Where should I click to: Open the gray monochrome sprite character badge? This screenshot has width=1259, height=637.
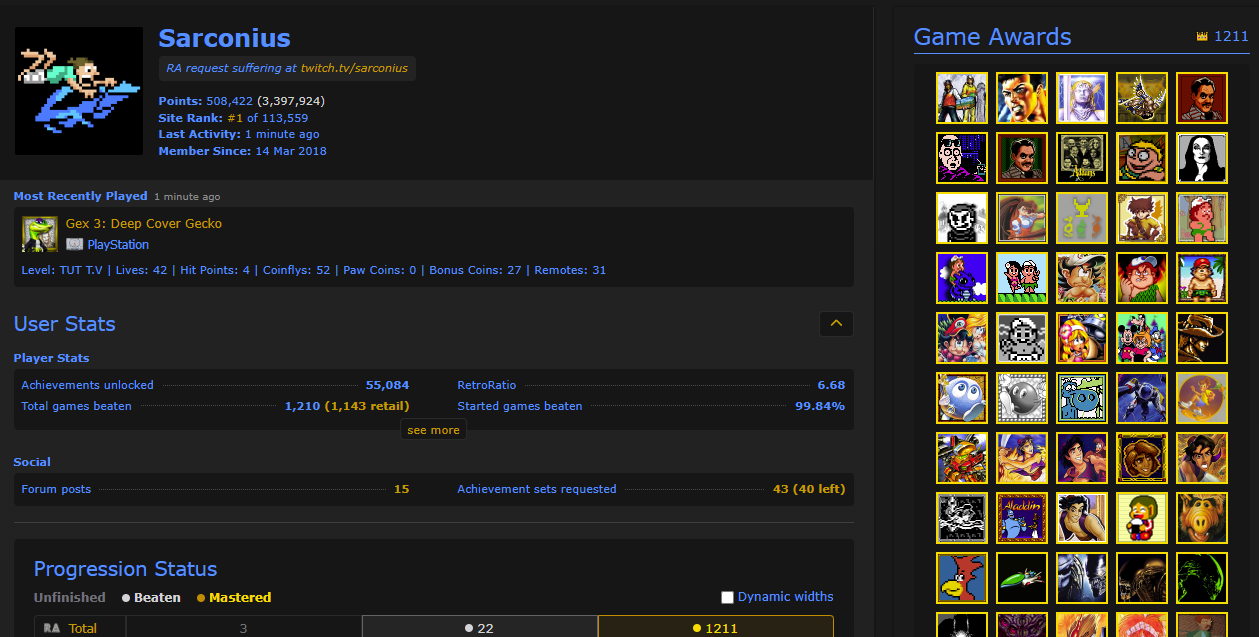click(1022, 338)
